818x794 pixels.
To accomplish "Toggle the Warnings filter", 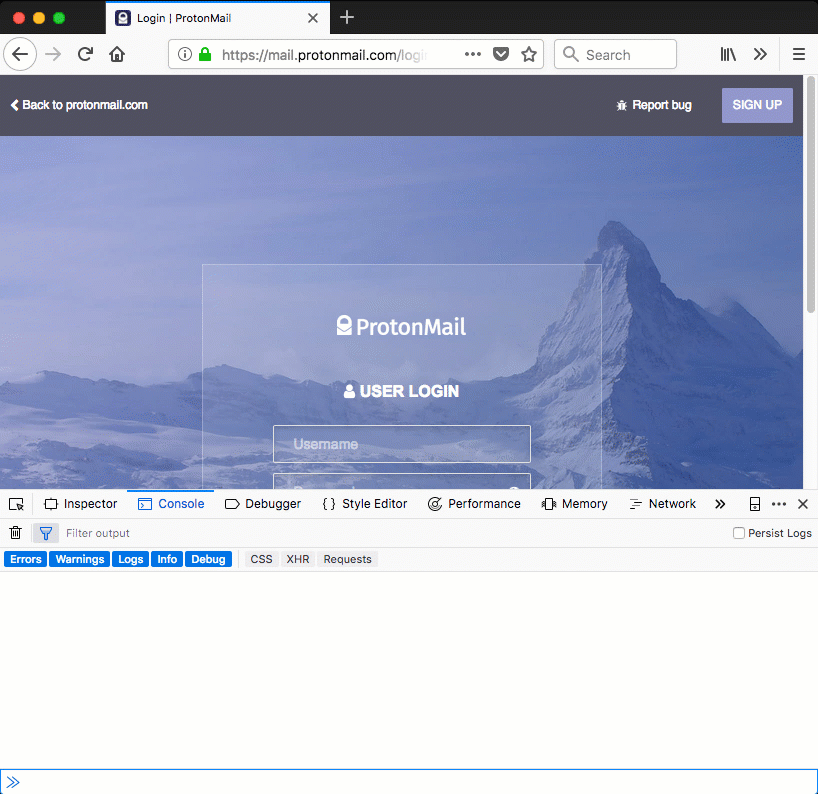I will (80, 559).
